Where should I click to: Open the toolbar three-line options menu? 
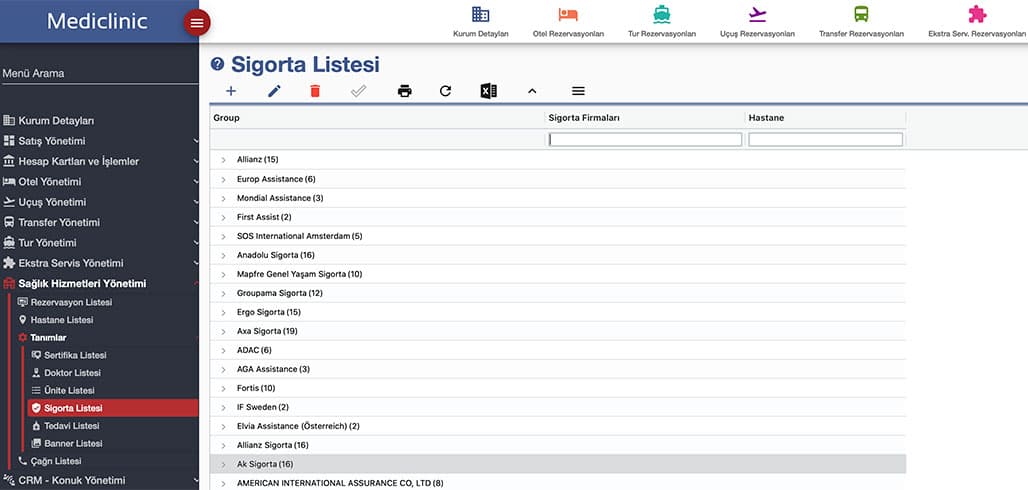coord(578,91)
